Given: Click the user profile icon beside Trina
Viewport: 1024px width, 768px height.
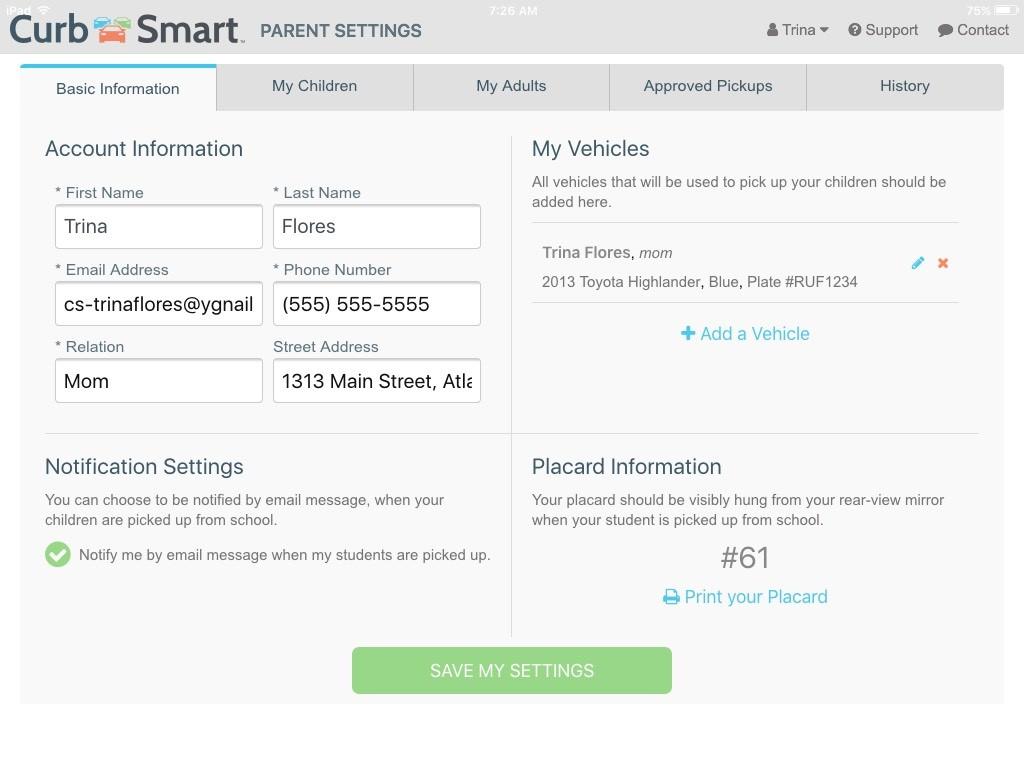Looking at the screenshot, I should [773, 30].
